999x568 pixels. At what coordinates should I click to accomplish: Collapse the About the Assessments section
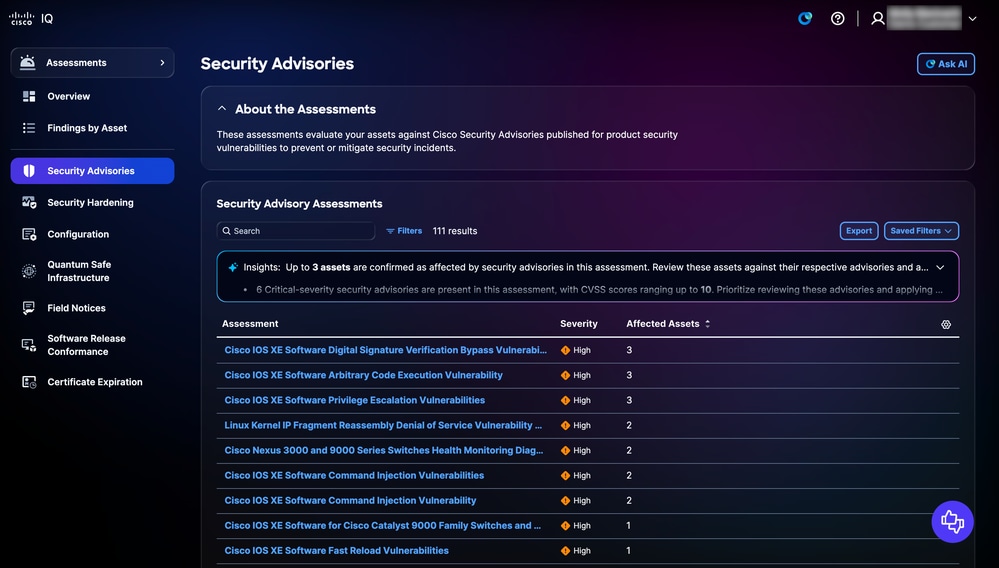[222, 109]
